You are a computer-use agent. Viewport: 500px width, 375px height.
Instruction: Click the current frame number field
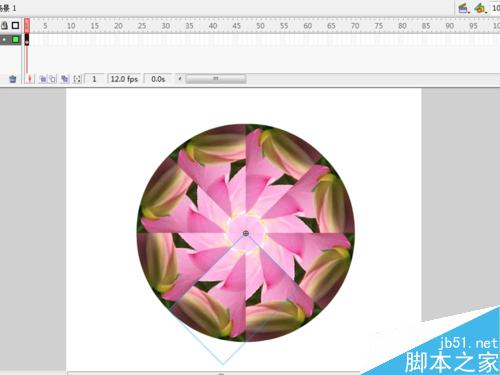[x=94, y=79]
